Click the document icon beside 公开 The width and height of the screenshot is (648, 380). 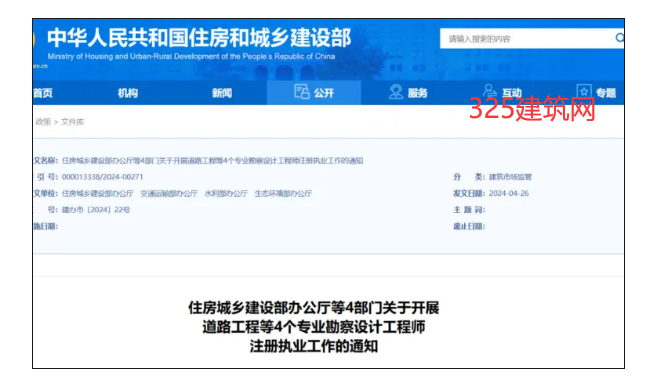pyautogui.click(x=302, y=92)
